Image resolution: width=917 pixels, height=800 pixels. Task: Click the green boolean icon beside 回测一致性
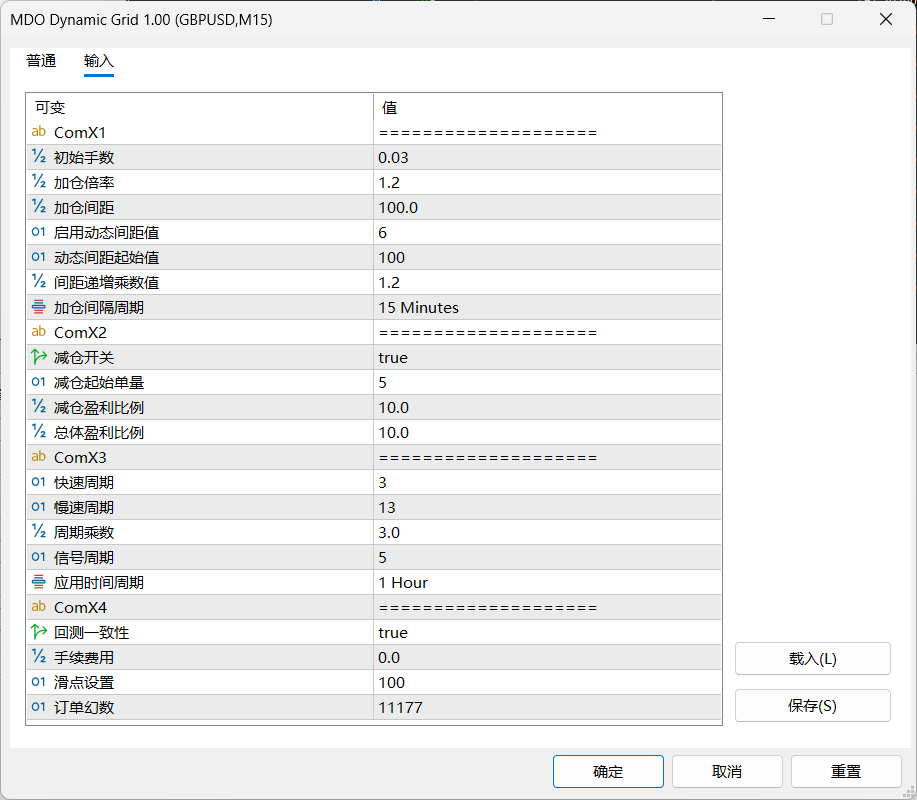coord(39,632)
